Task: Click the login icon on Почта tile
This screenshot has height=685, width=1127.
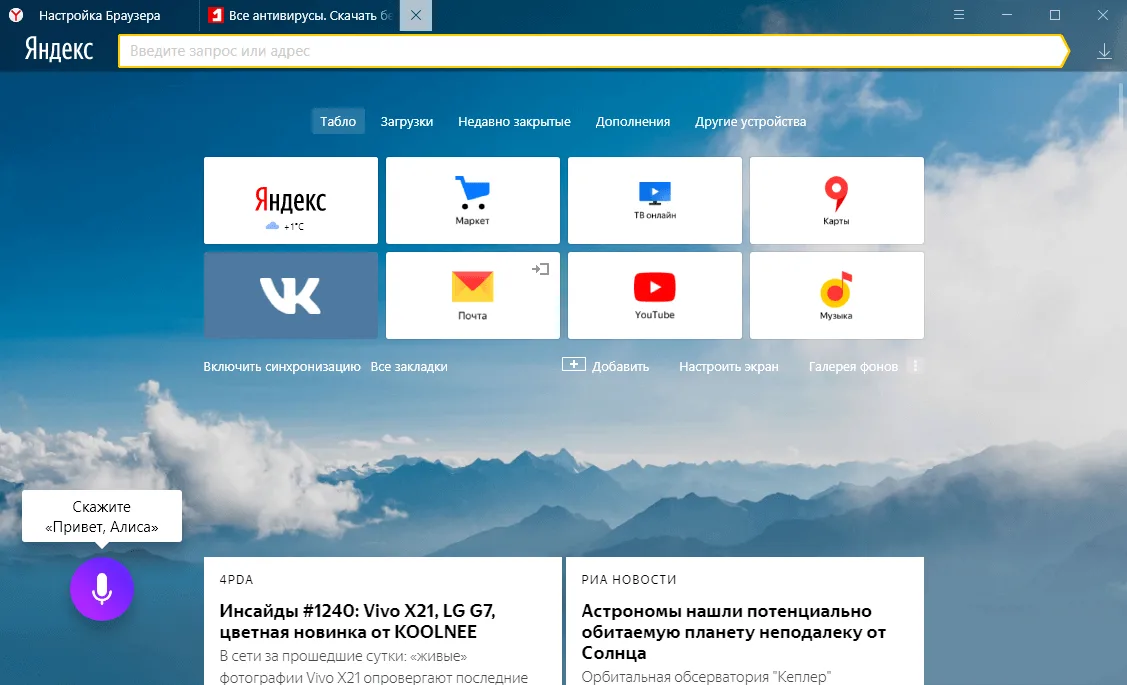Action: 540,269
